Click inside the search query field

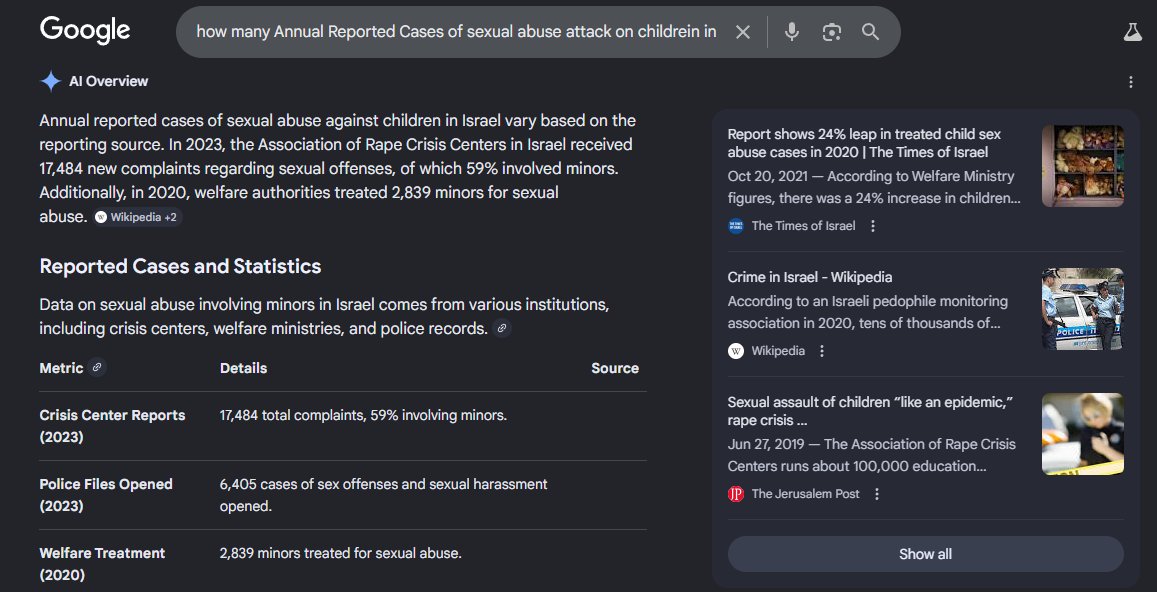(x=456, y=32)
